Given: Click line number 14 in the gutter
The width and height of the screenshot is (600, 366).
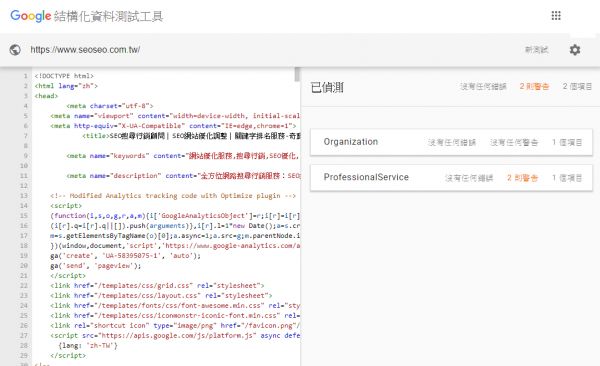Looking at the screenshot, I should pos(24,206).
